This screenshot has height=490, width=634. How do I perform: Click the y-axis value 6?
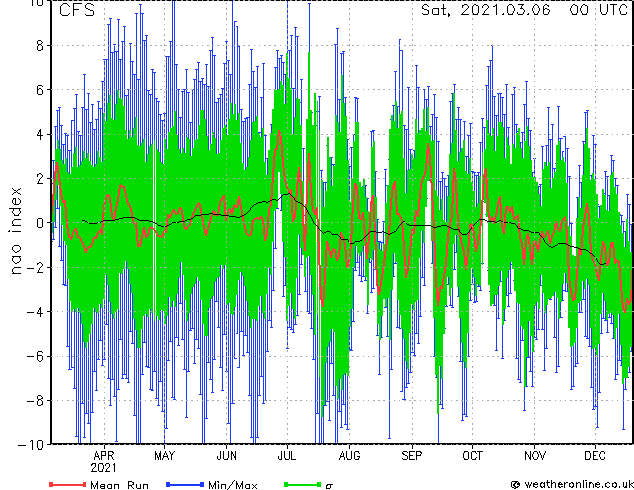(x=40, y=90)
